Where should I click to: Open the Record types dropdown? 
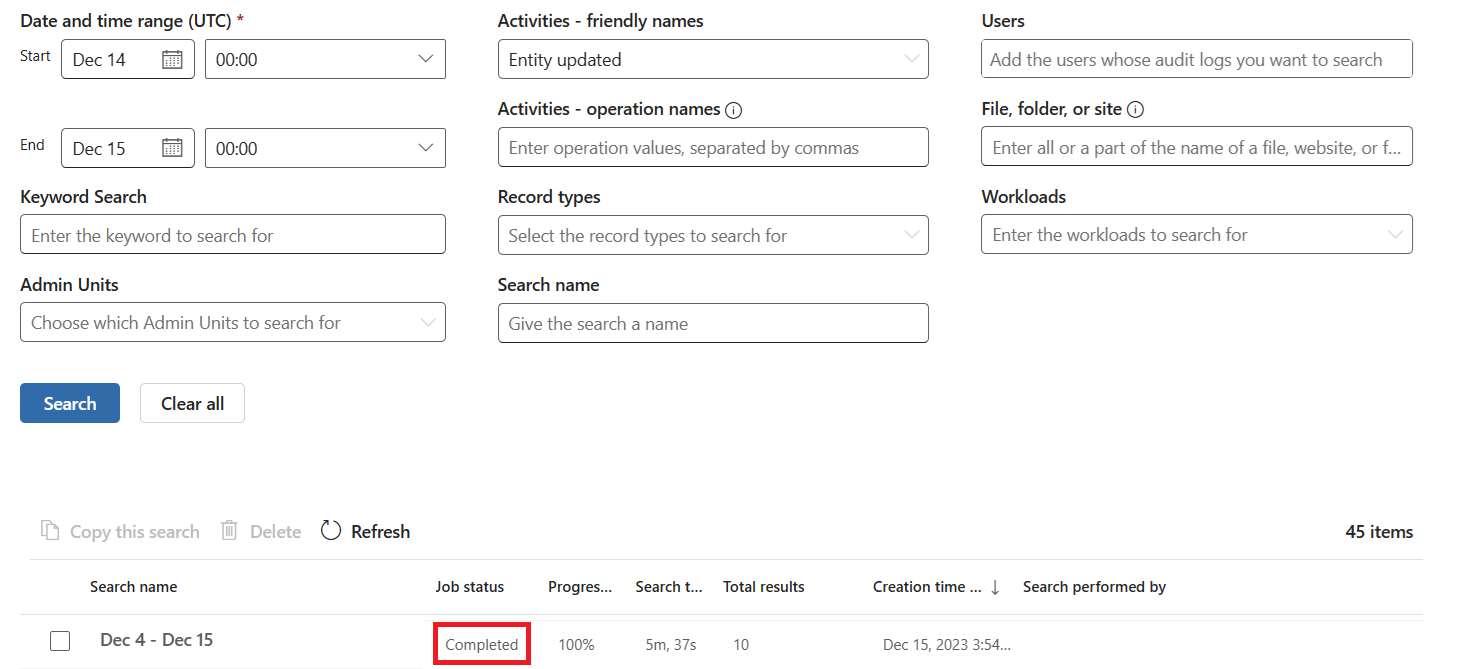(911, 235)
